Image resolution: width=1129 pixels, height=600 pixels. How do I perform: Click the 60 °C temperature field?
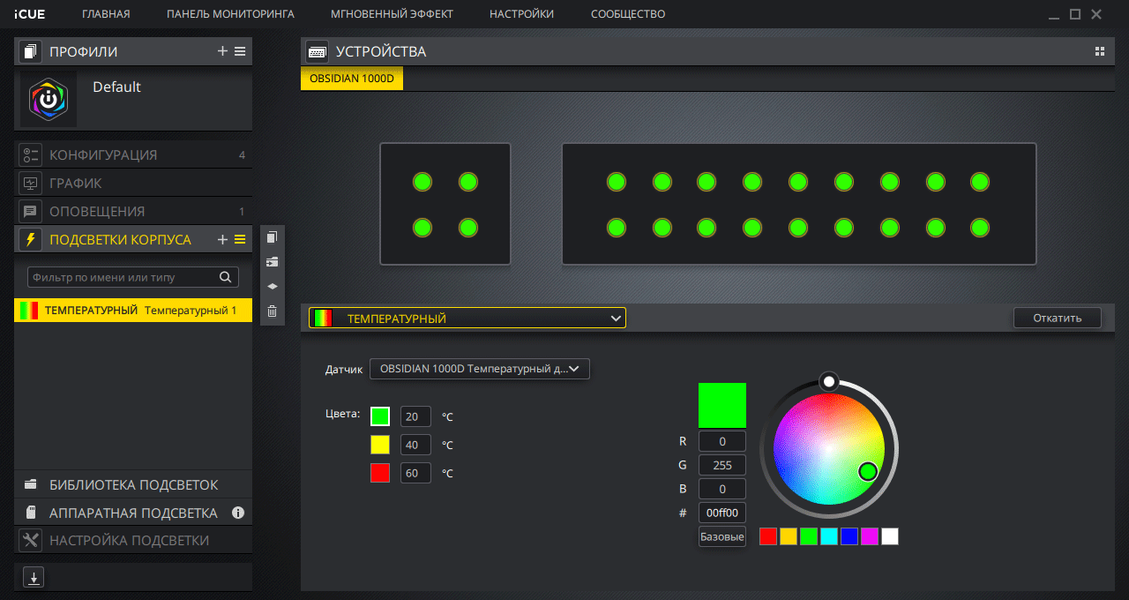[x=415, y=473]
